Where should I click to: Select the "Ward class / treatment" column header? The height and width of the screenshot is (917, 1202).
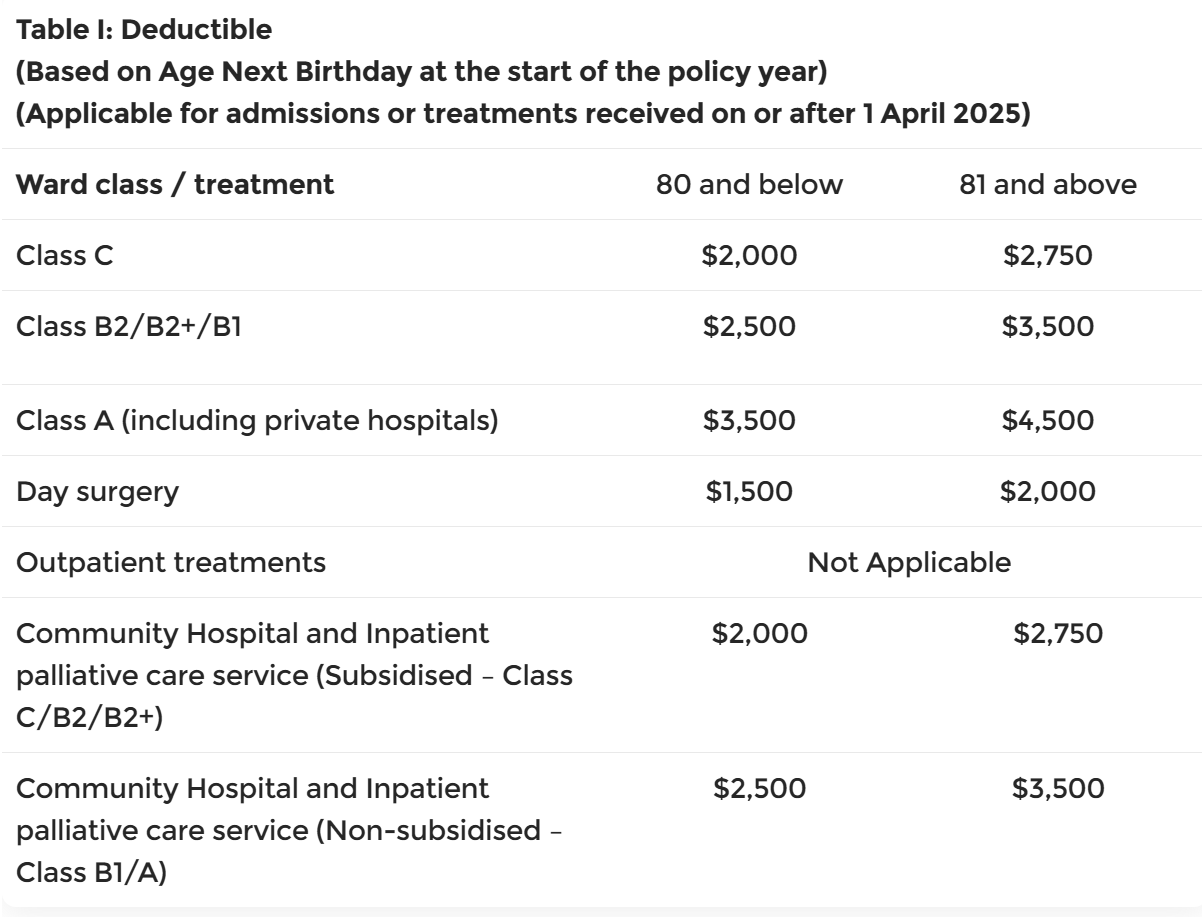pos(175,185)
